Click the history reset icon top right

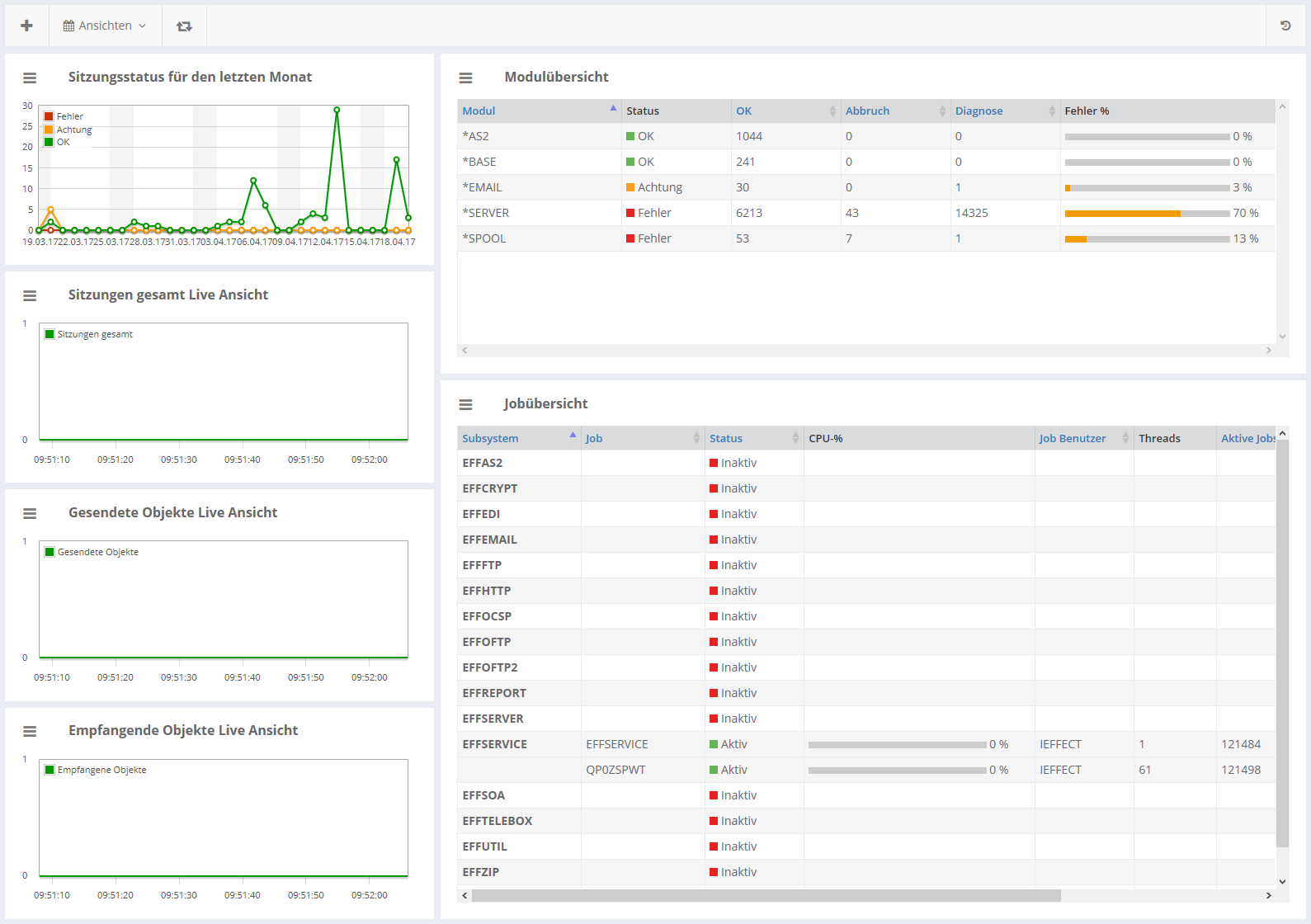coord(1285,26)
